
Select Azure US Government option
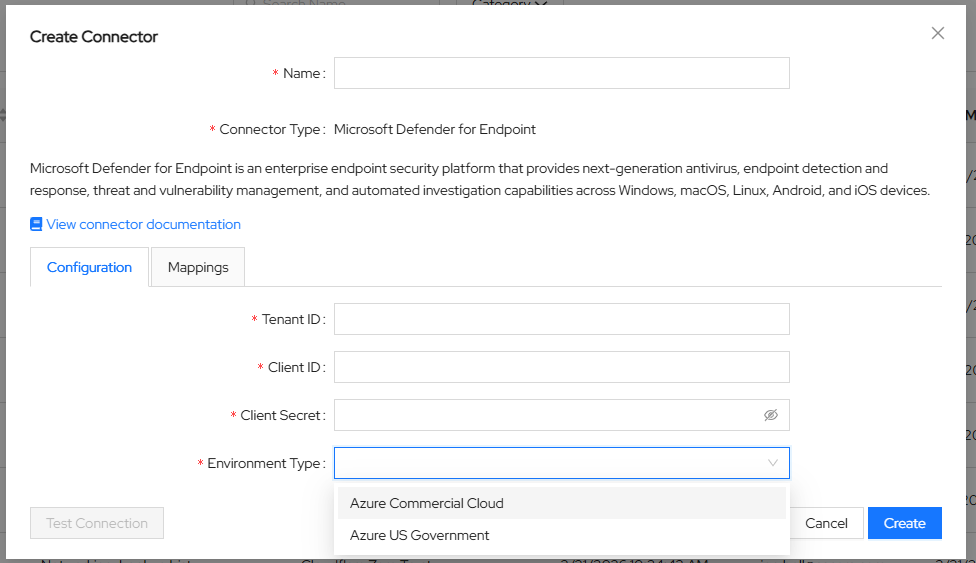click(561, 535)
